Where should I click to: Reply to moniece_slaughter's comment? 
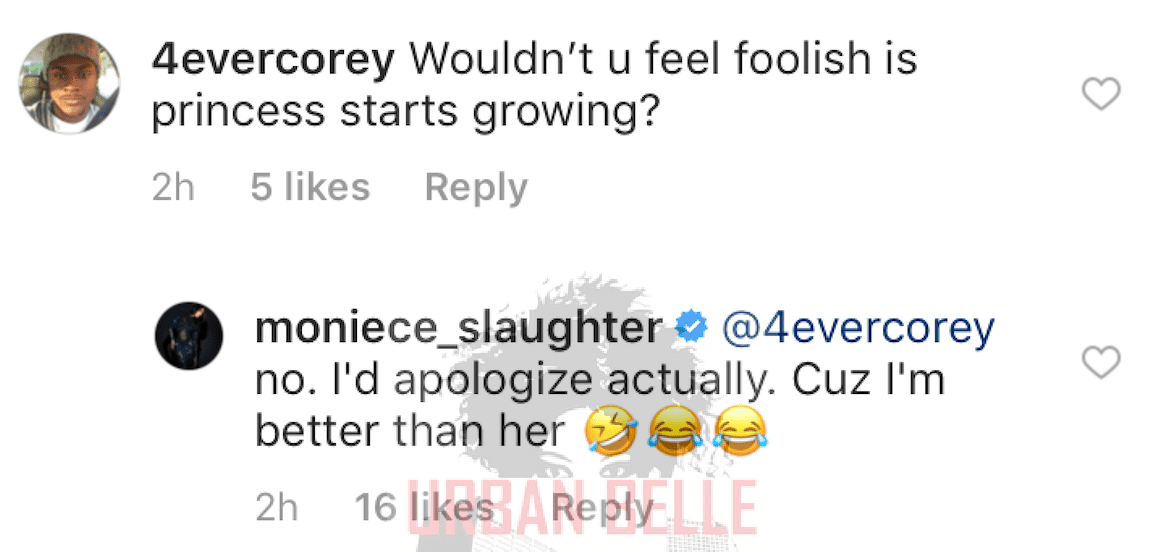[602, 508]
